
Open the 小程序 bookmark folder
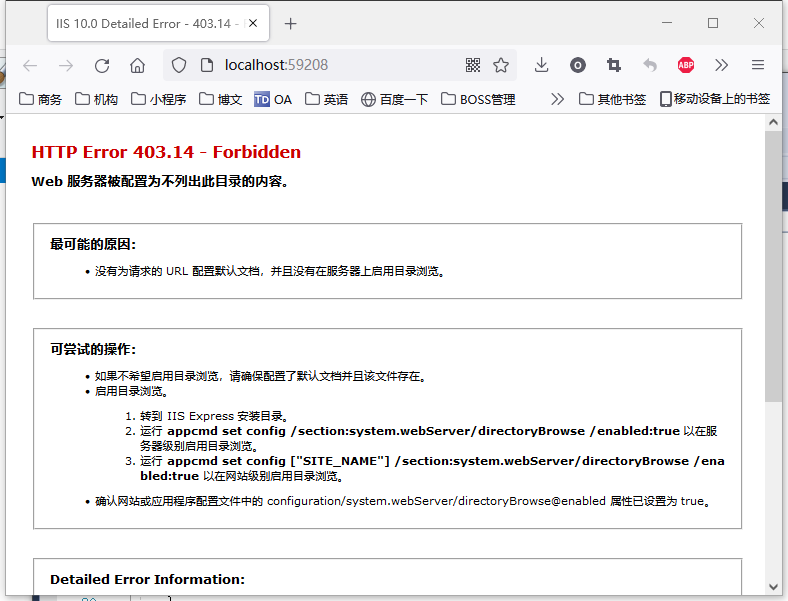point(158,99)
